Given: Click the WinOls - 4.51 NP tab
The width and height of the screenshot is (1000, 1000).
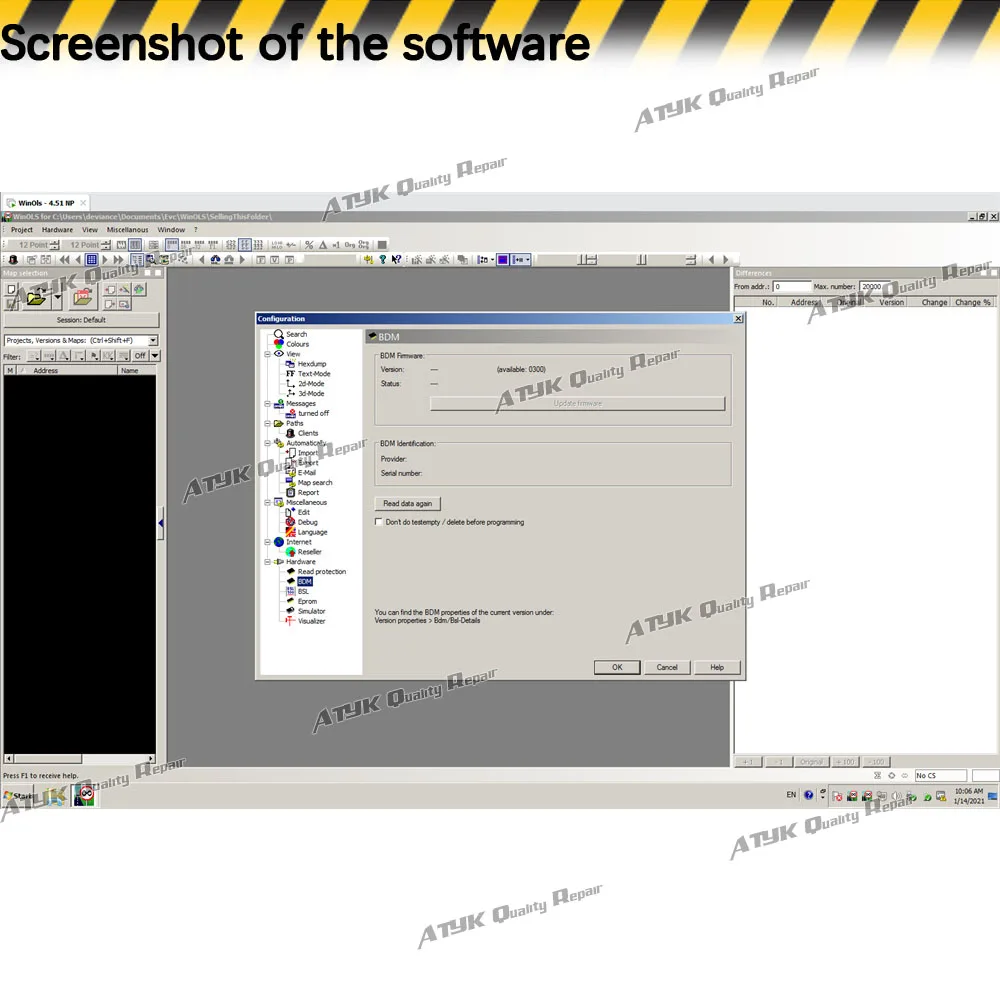Looking at the screenshot, I should pyautogui.click(x=46, y=203).
